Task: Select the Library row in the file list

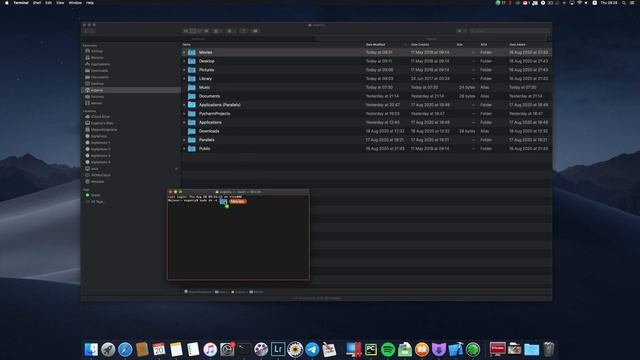Action: [366, 78]
